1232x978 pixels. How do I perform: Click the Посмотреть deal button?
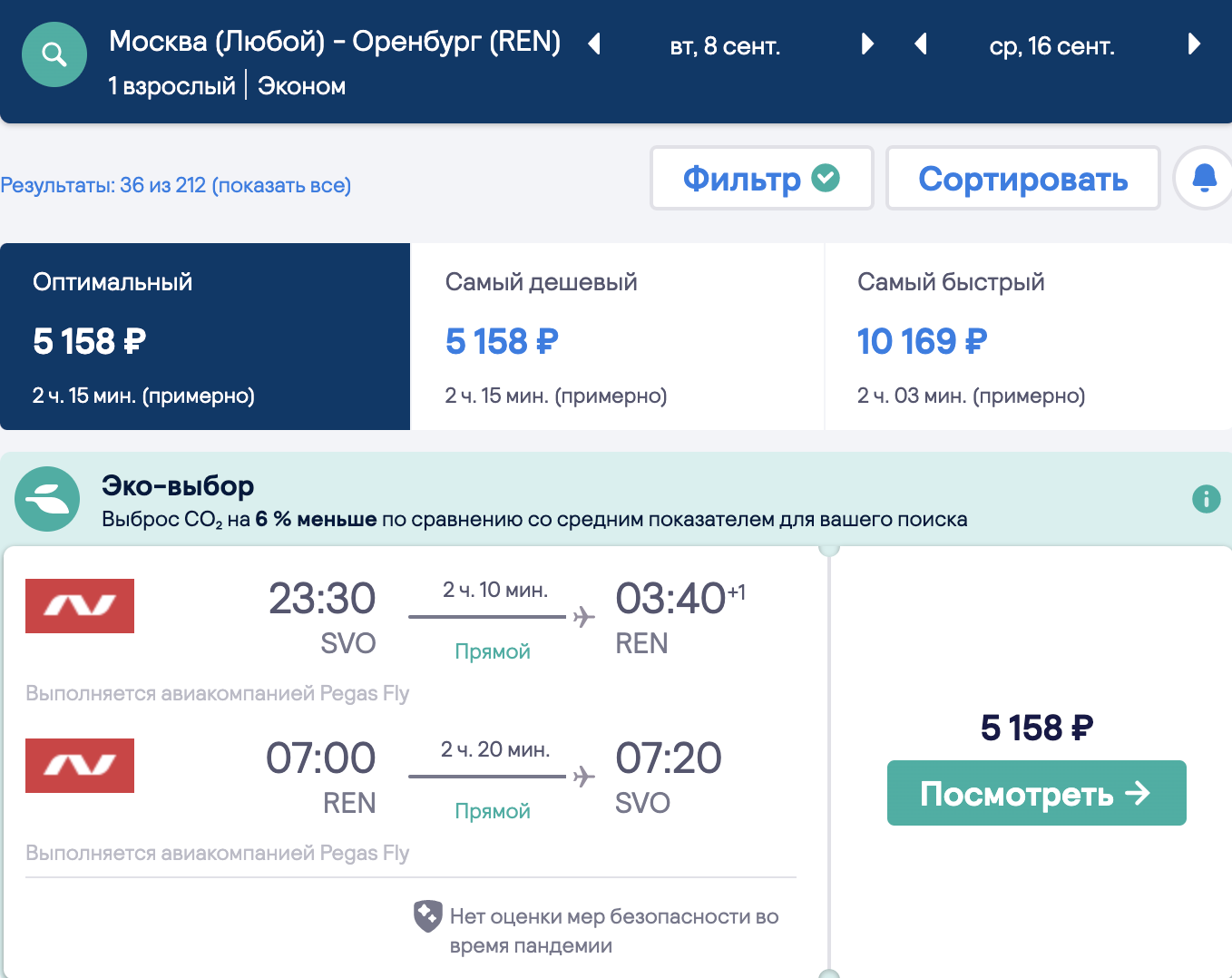1036,793
